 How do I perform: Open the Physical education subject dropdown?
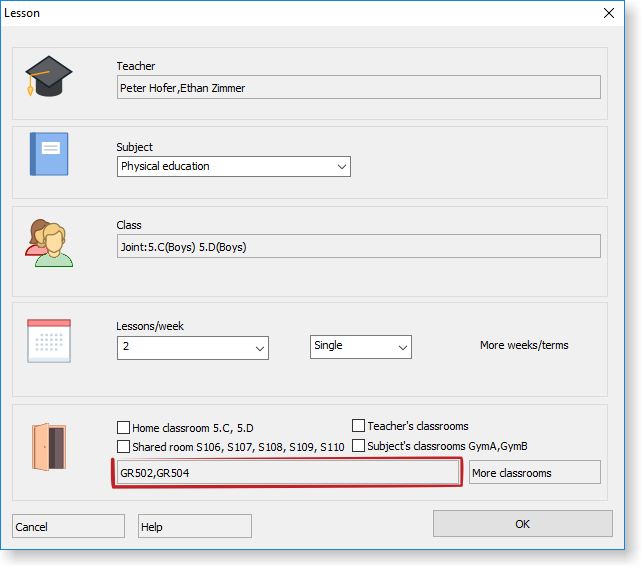233,166
